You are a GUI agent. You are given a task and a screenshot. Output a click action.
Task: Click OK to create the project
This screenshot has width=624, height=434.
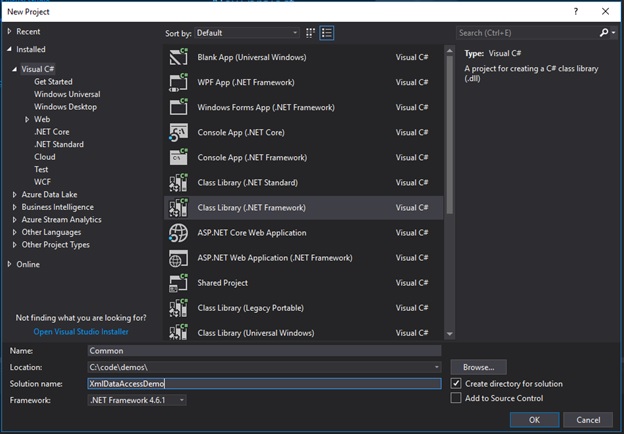534,420
